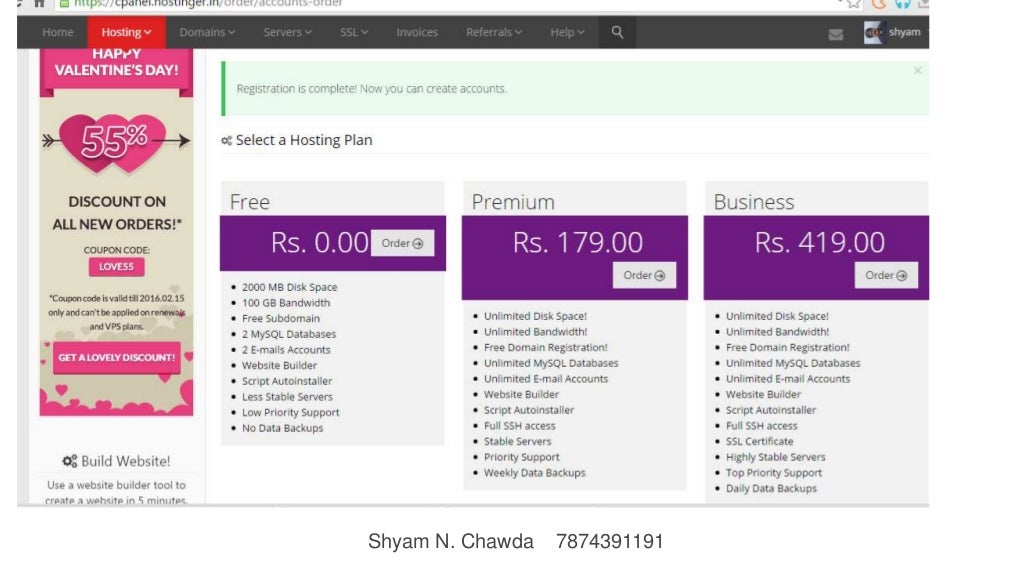Click 'Daily Data Backups' in Business
The image size is (1024, 576).
click(x=771, y=488)
